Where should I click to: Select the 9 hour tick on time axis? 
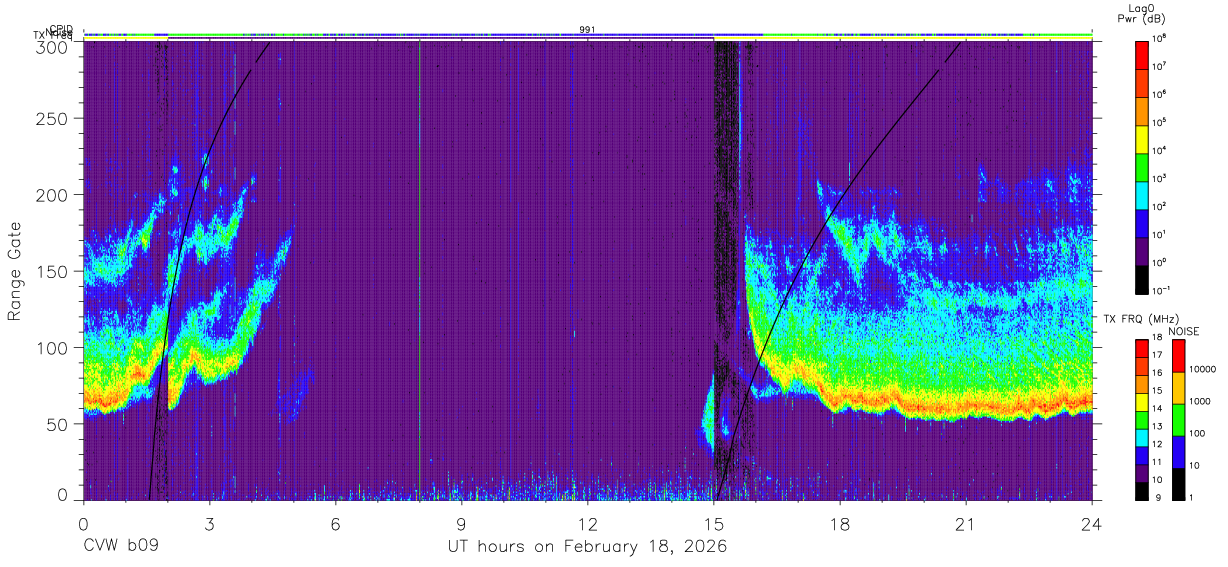click(x=461, y=523)
